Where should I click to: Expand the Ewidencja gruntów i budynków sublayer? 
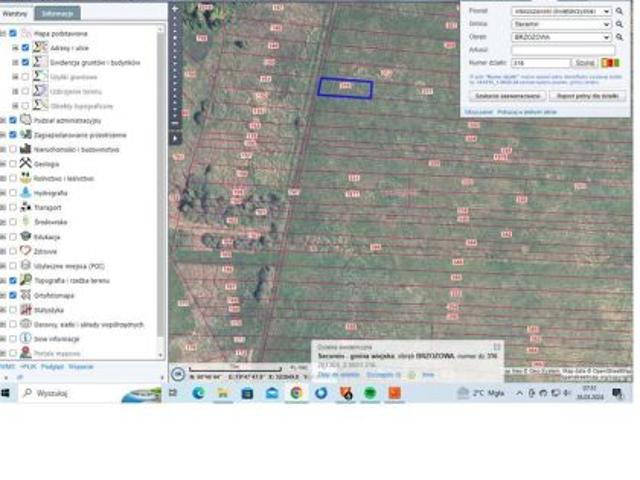click(15, 62)
